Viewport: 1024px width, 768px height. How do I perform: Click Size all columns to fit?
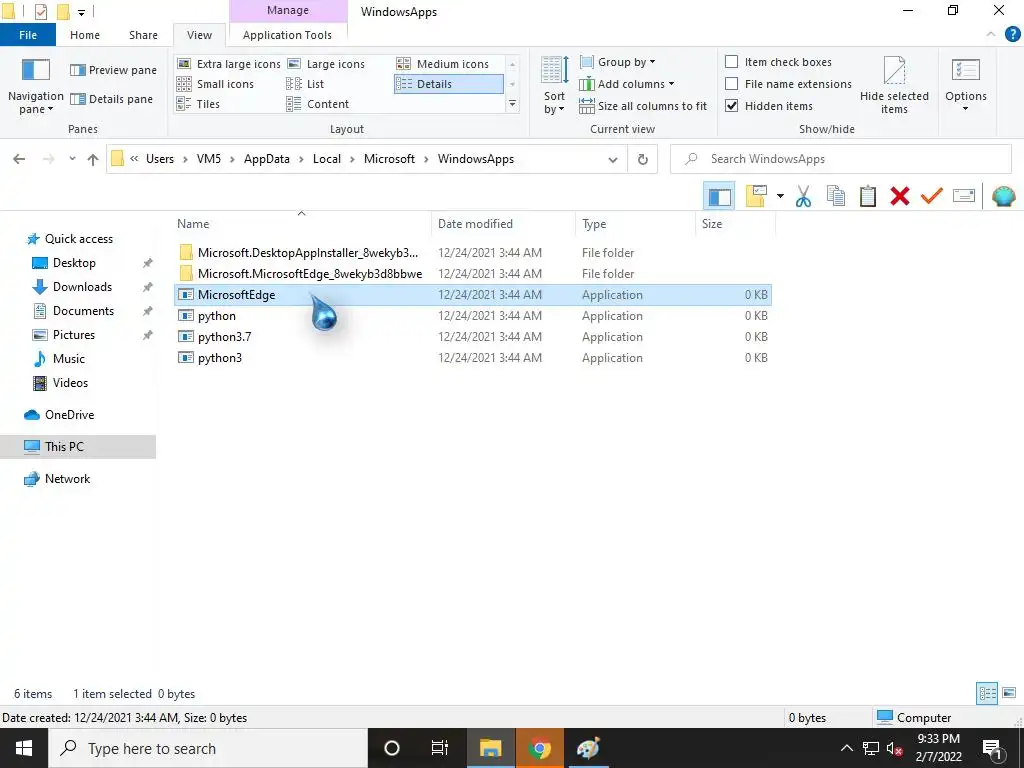(x=643, y=106)
